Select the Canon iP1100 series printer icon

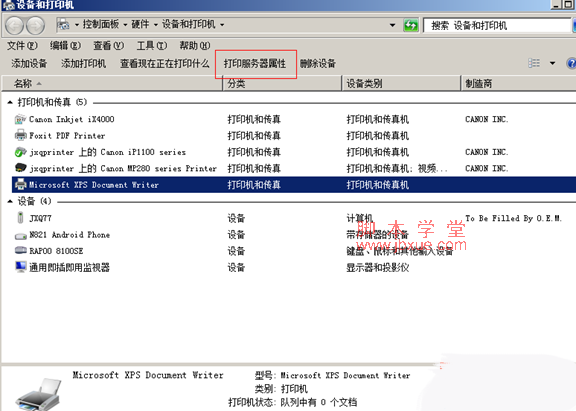pyautogui.click(x=21, y=152)
